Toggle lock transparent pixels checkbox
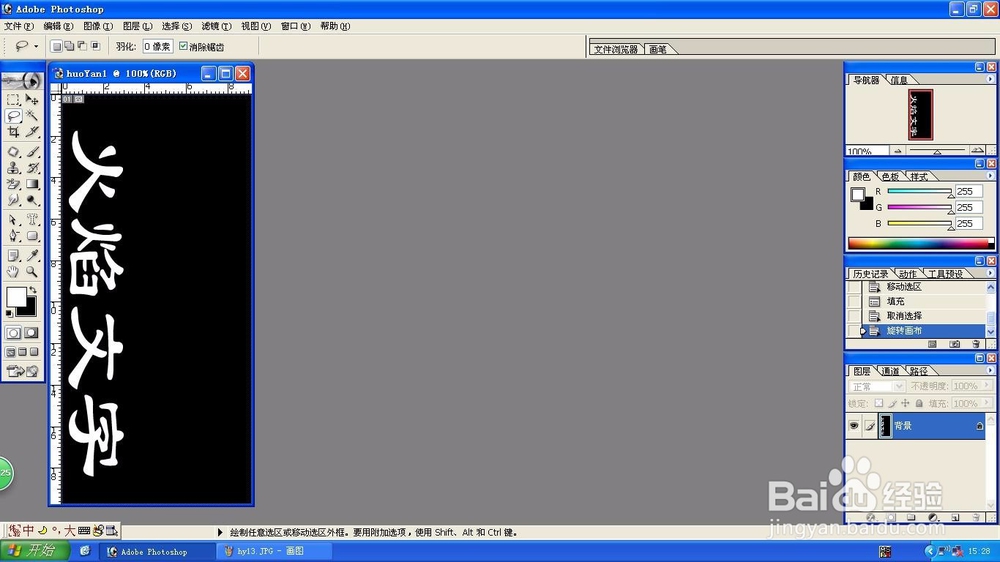The width and height of the screenshot is (1000, 562). (879, 403)
